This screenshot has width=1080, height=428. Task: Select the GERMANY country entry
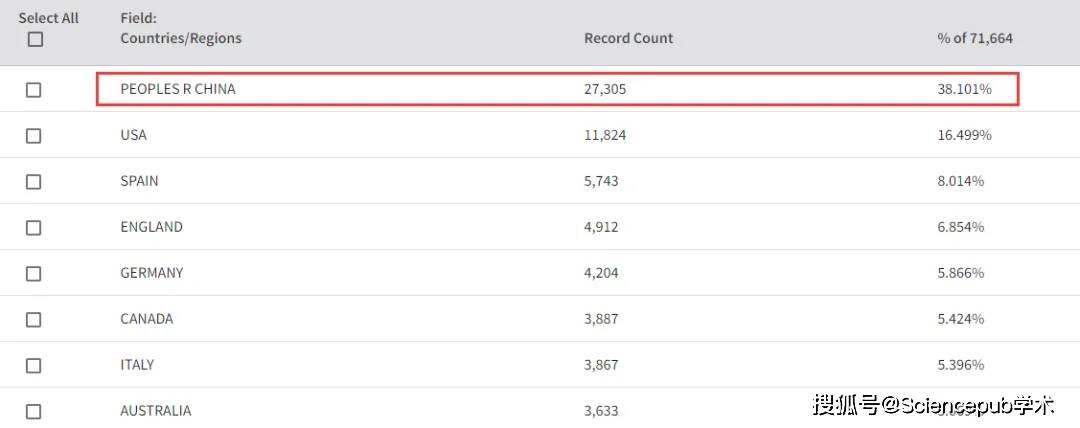click(x=151, y=273)
